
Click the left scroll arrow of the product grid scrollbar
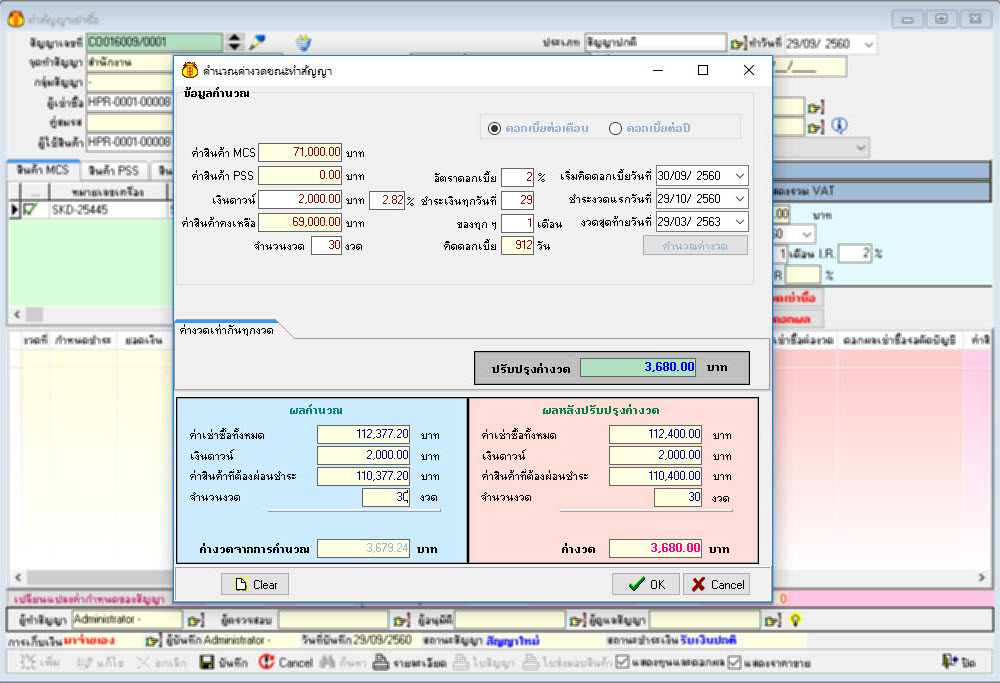17,314
